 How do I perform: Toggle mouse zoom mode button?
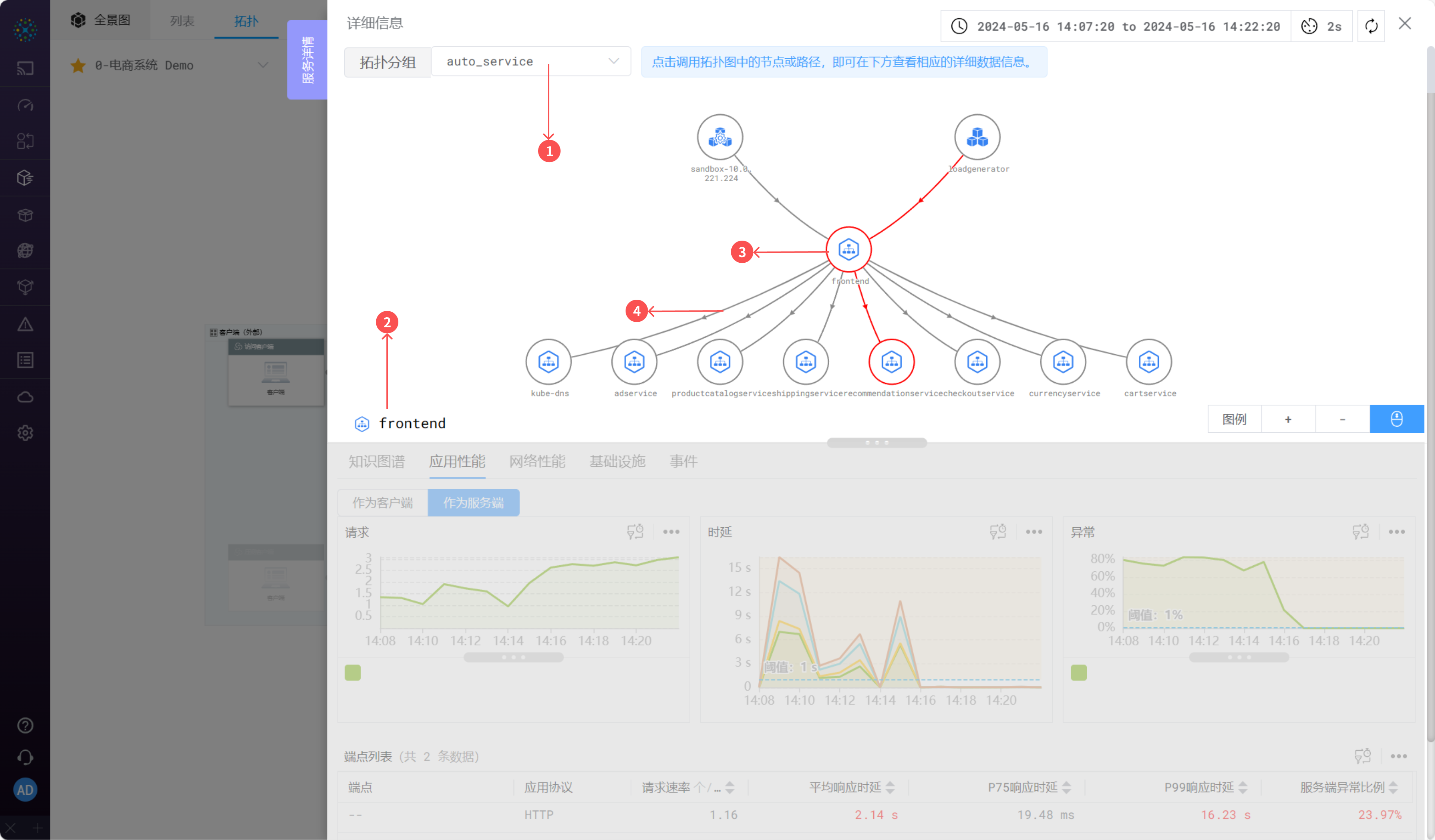1396,419
